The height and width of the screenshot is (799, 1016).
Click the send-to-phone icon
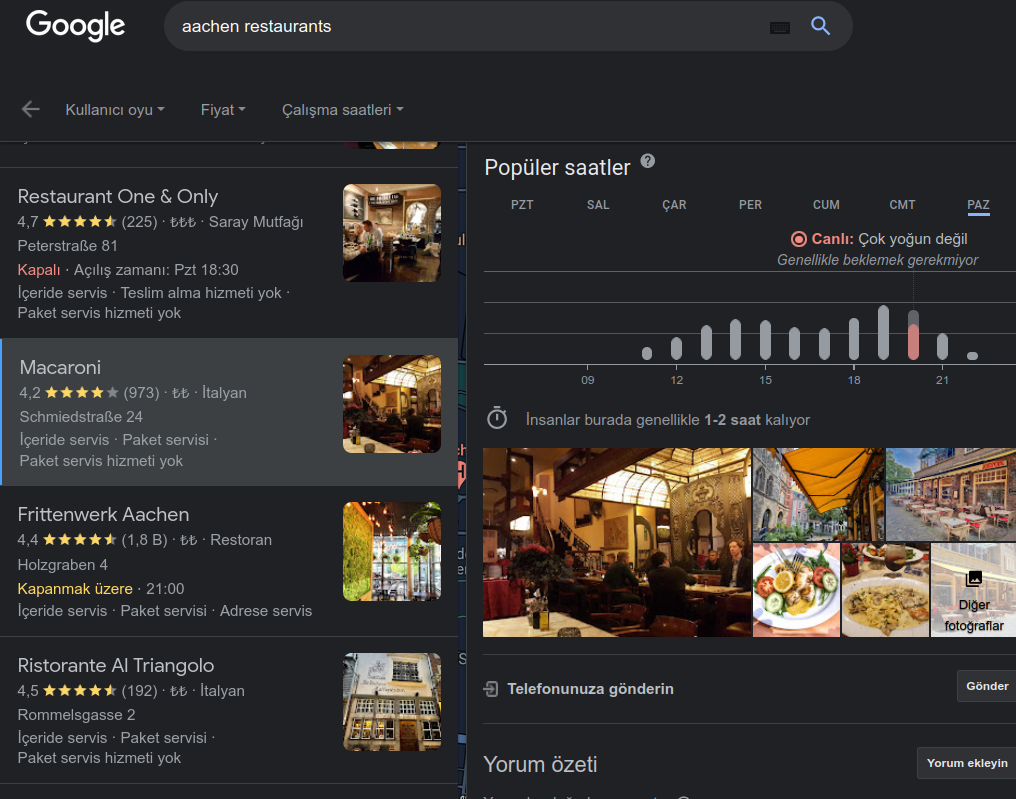(491, 688)
